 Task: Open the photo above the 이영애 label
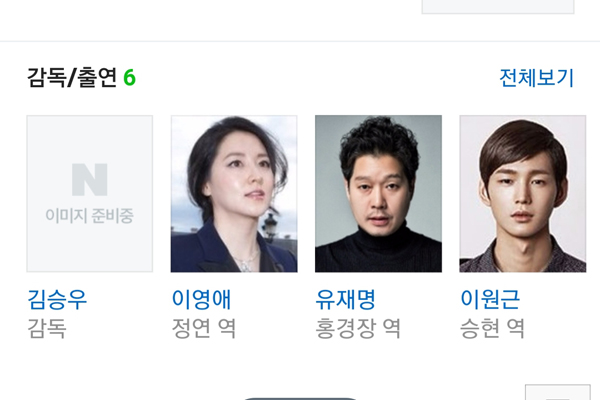[234, 194]
